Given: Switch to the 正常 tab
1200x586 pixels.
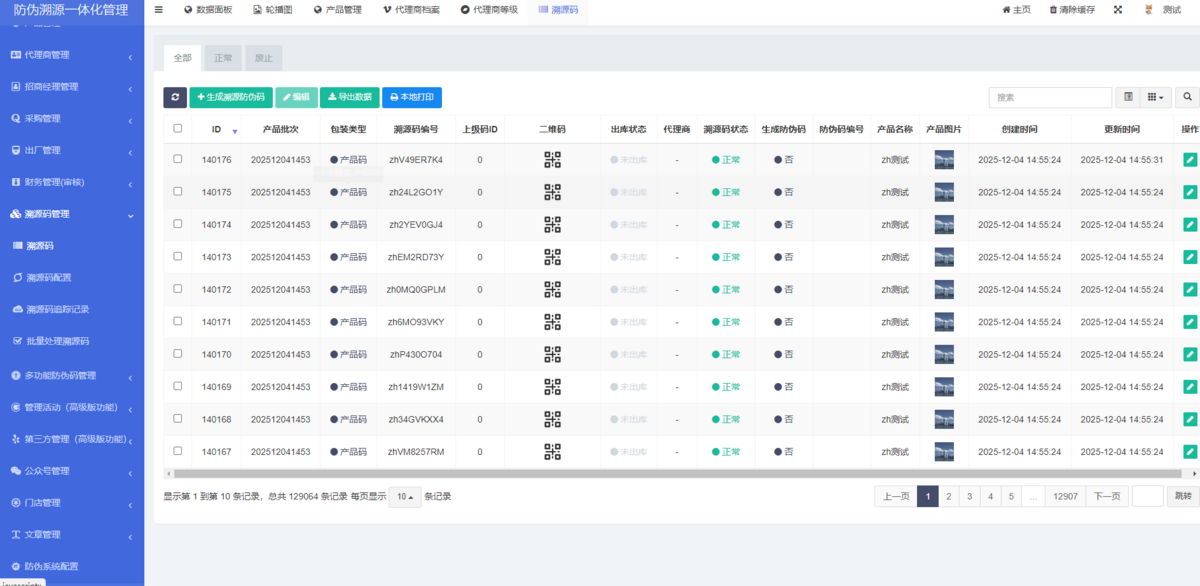Looking at the screenshot, I should 222,57.
